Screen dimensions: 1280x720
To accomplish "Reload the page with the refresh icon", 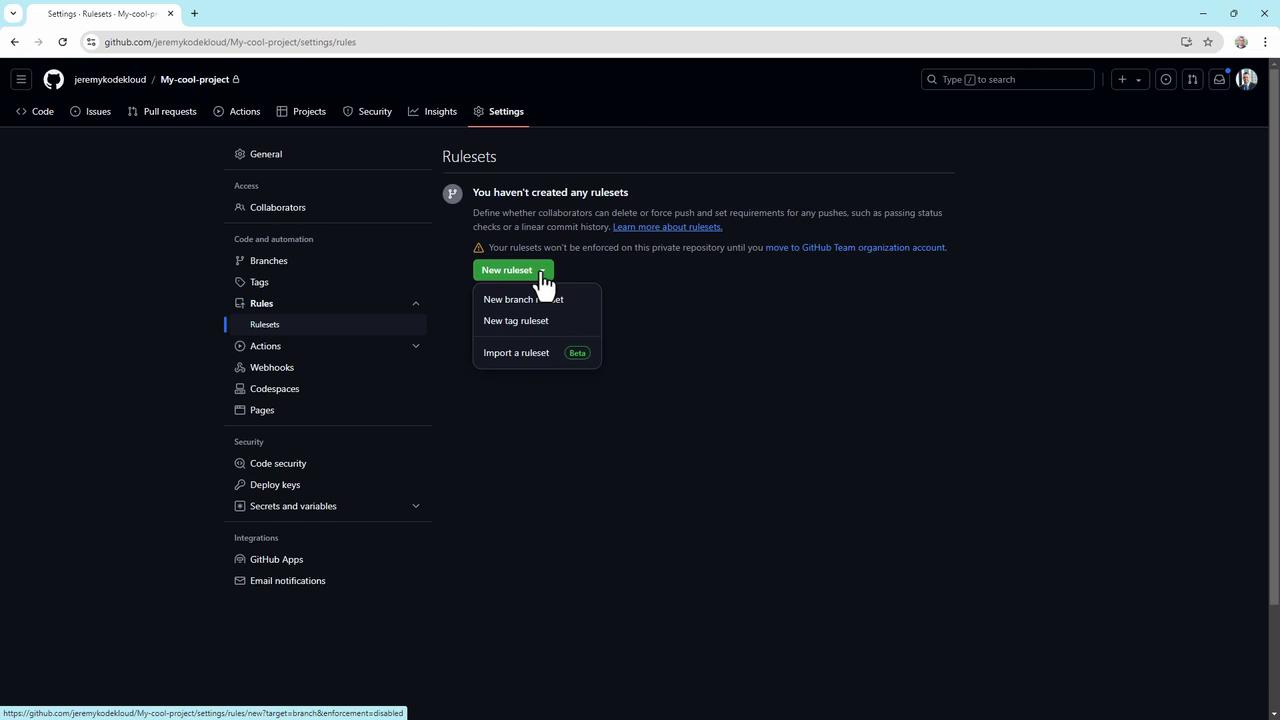I will click(x=62, y=42).
